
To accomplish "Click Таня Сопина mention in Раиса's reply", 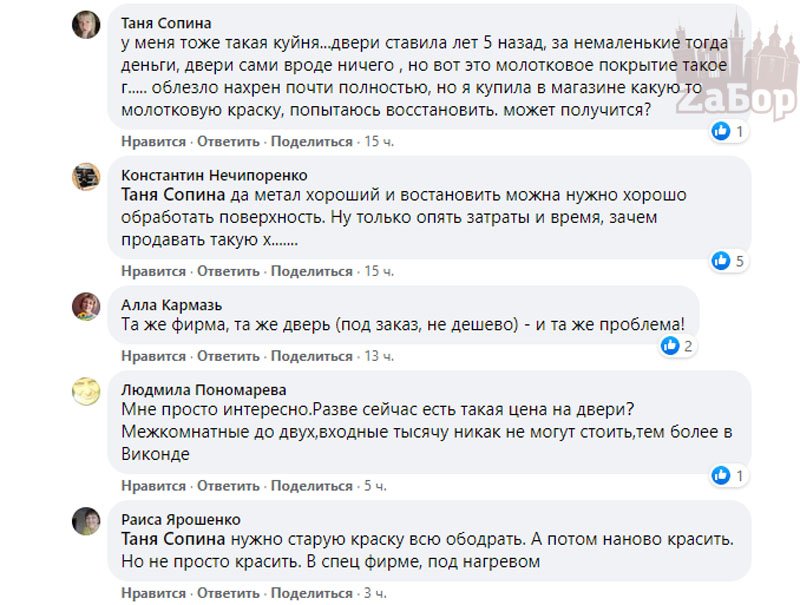I will [172, 540].
